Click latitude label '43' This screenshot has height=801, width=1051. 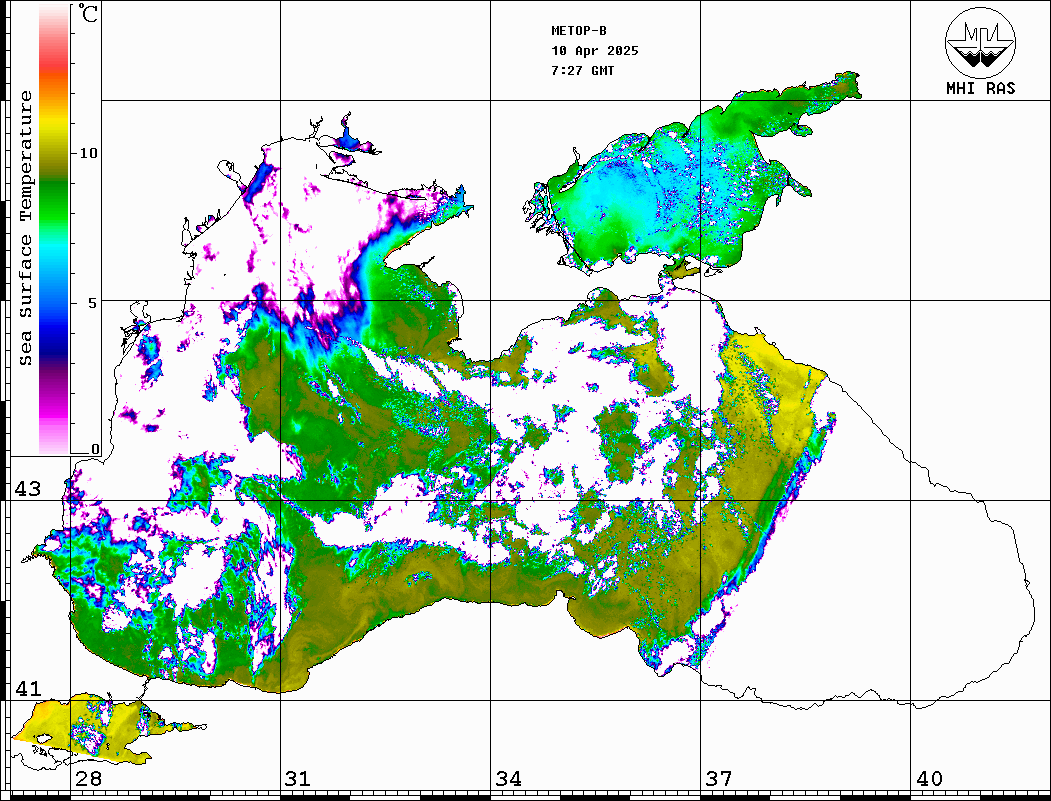[x=28, y=489]
